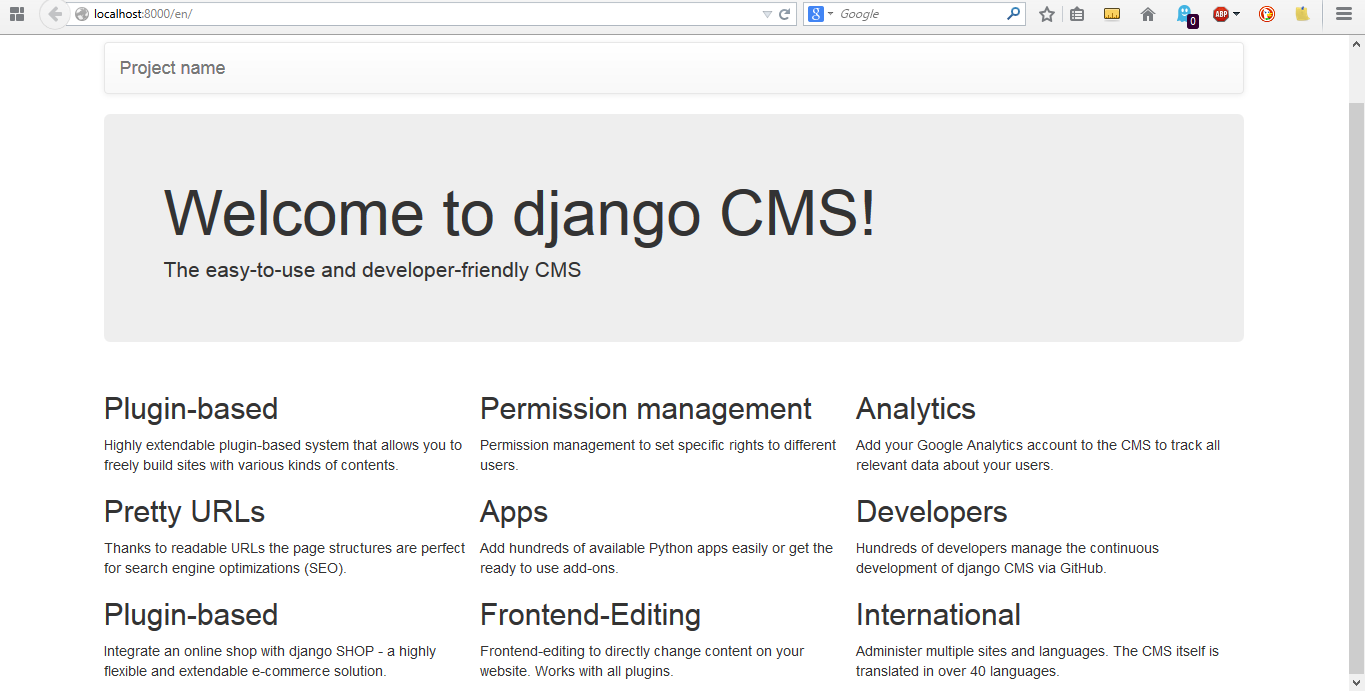Image resolution: width=1365 pixels, height=691 pixels.
Task: Expand the Adblock Plus dropdown arrow
Action: click(x=1236, y=14)
